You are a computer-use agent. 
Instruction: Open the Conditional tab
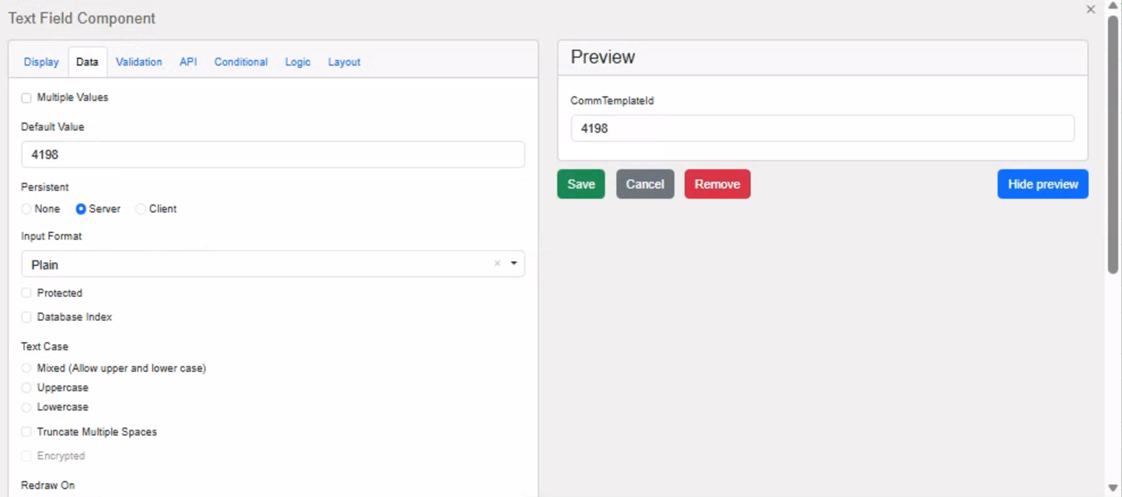click(240, 62)
